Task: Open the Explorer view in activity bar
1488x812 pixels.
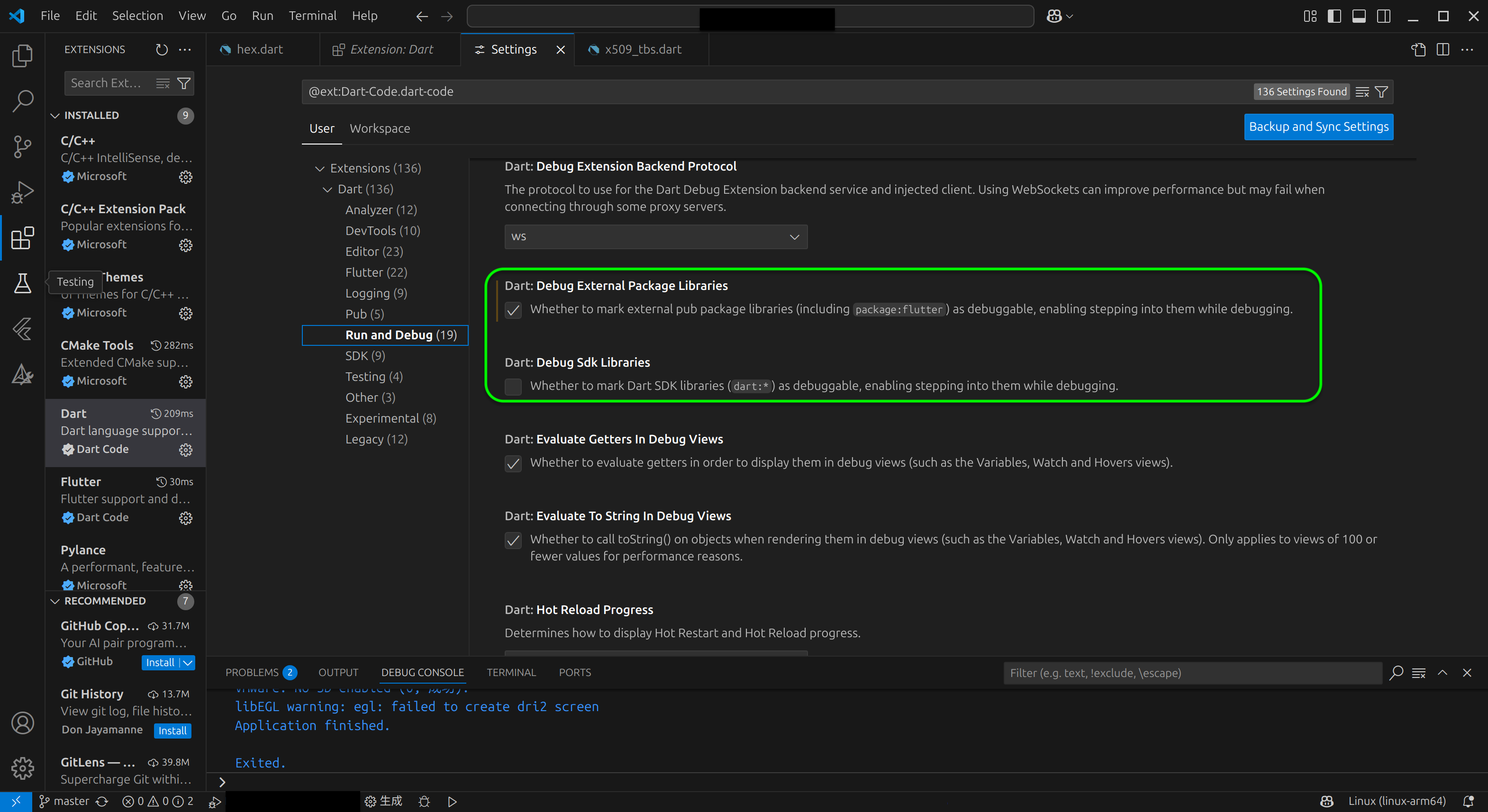Action: pos(23,55)
